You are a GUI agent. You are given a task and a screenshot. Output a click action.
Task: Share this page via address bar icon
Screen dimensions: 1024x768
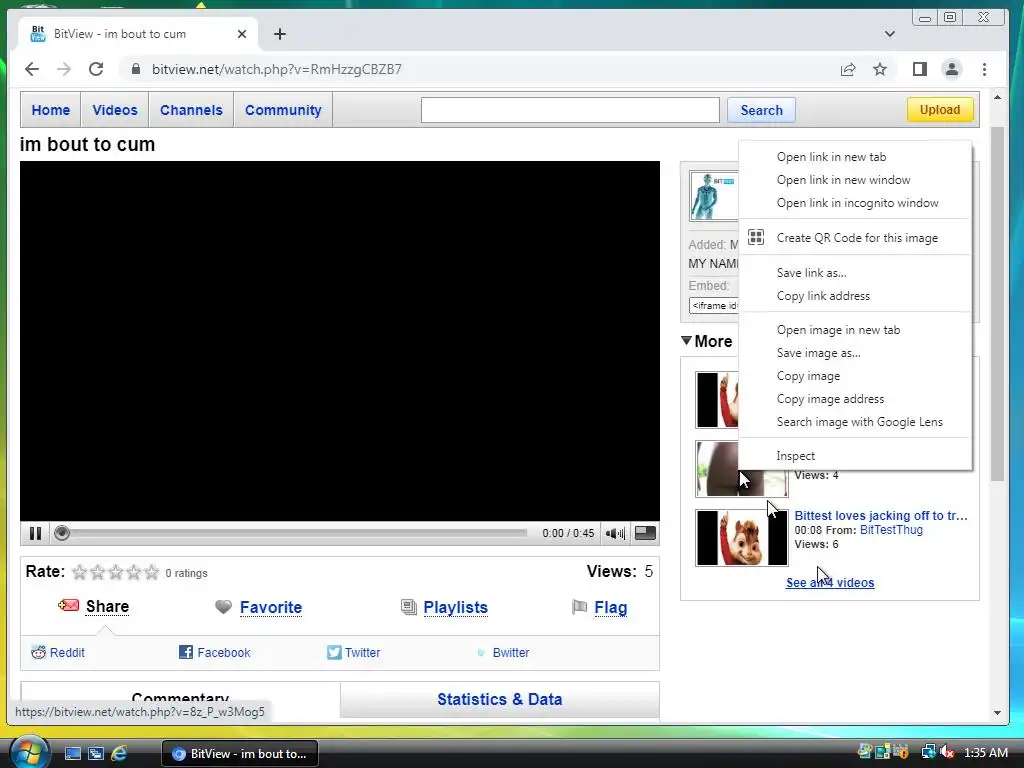coord(848,69)
